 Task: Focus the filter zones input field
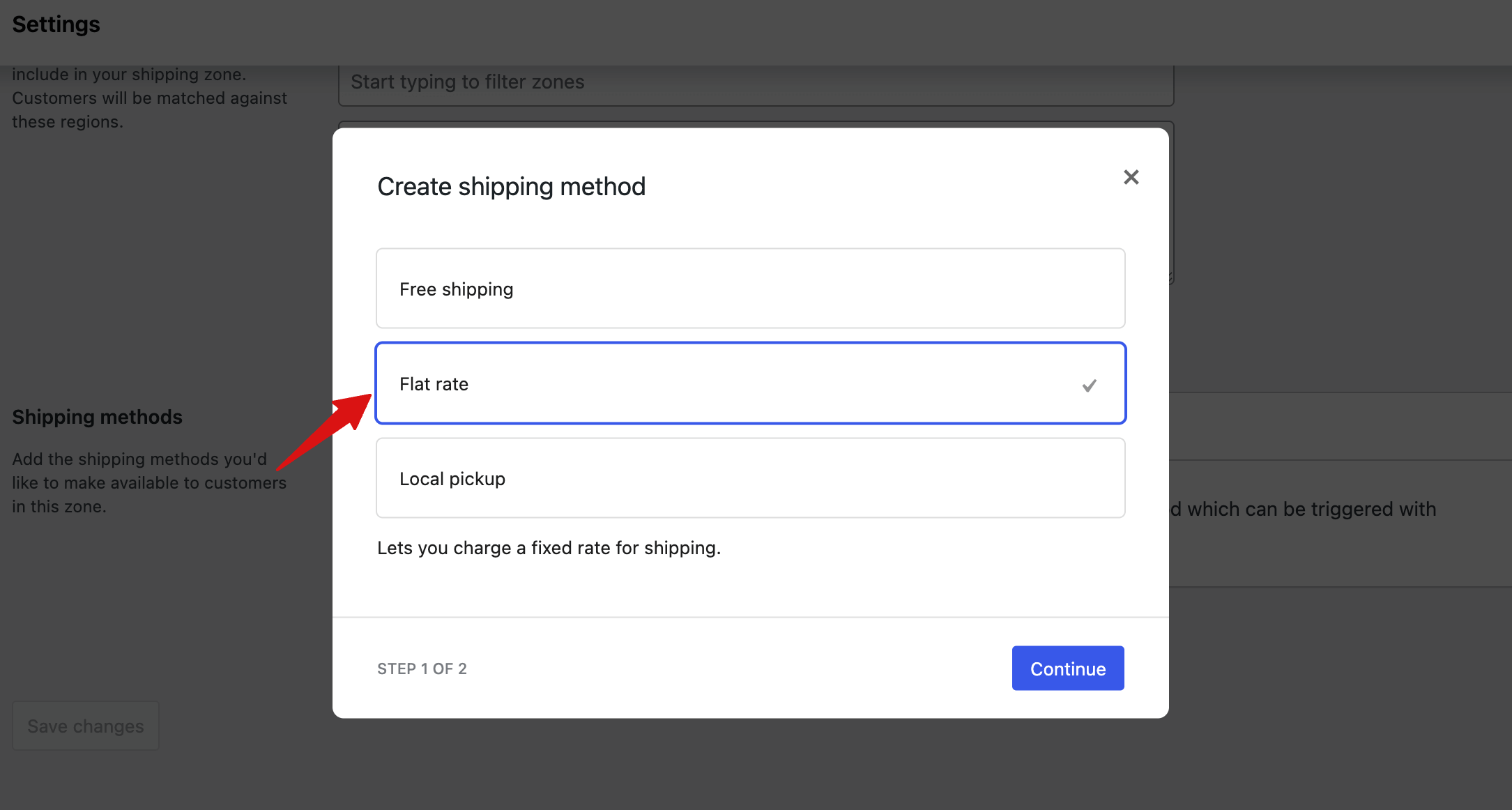click(756, 82)
